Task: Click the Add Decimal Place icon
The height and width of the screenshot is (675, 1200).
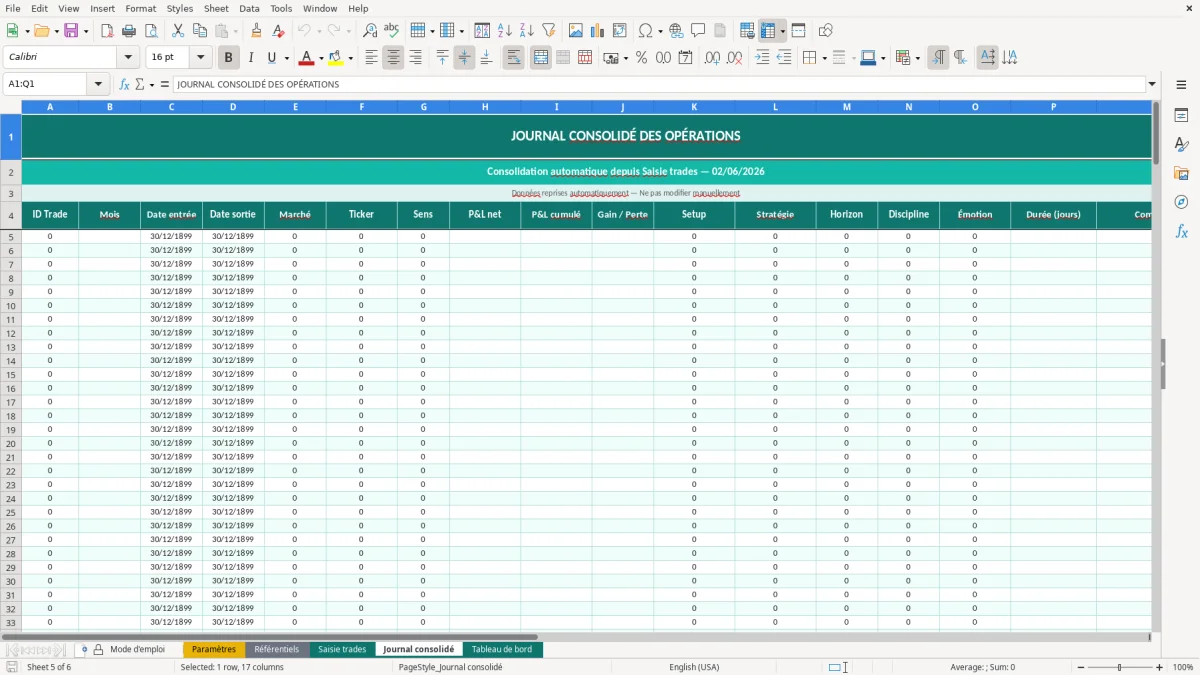Action: click(712, 58)
